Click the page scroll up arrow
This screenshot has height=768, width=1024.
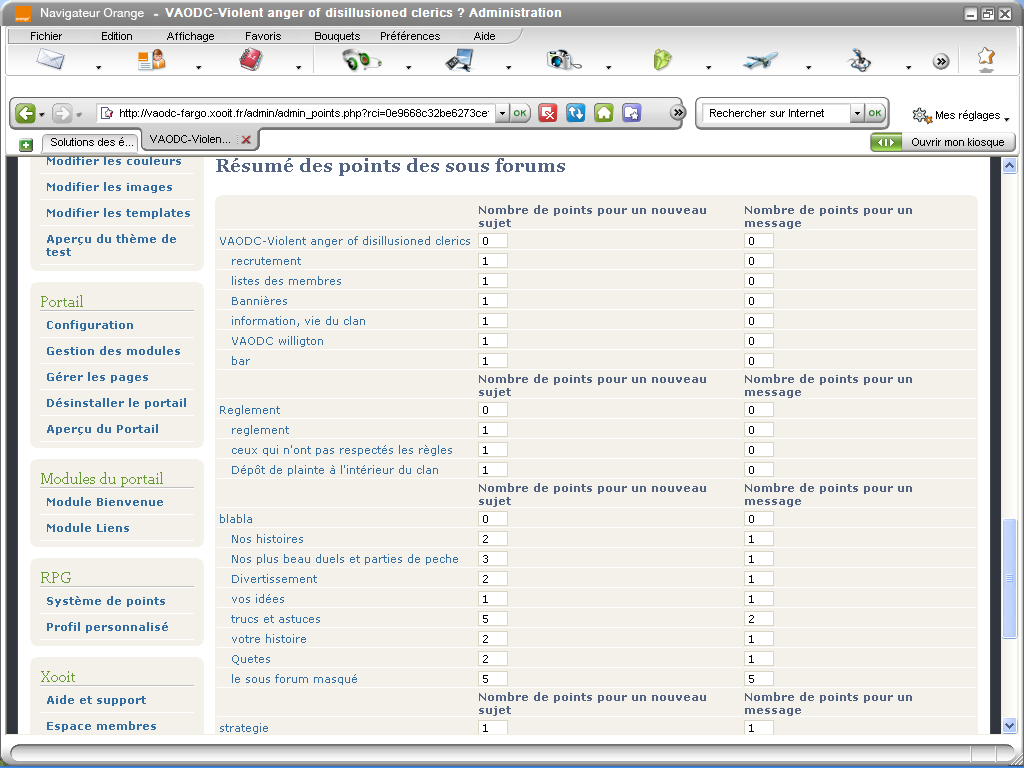(x=1009, y=166)
